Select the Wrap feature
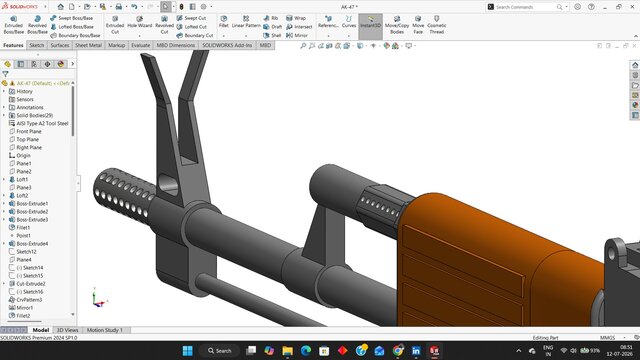This screenshot has height=360, width=640. click(x=296, y=18)
